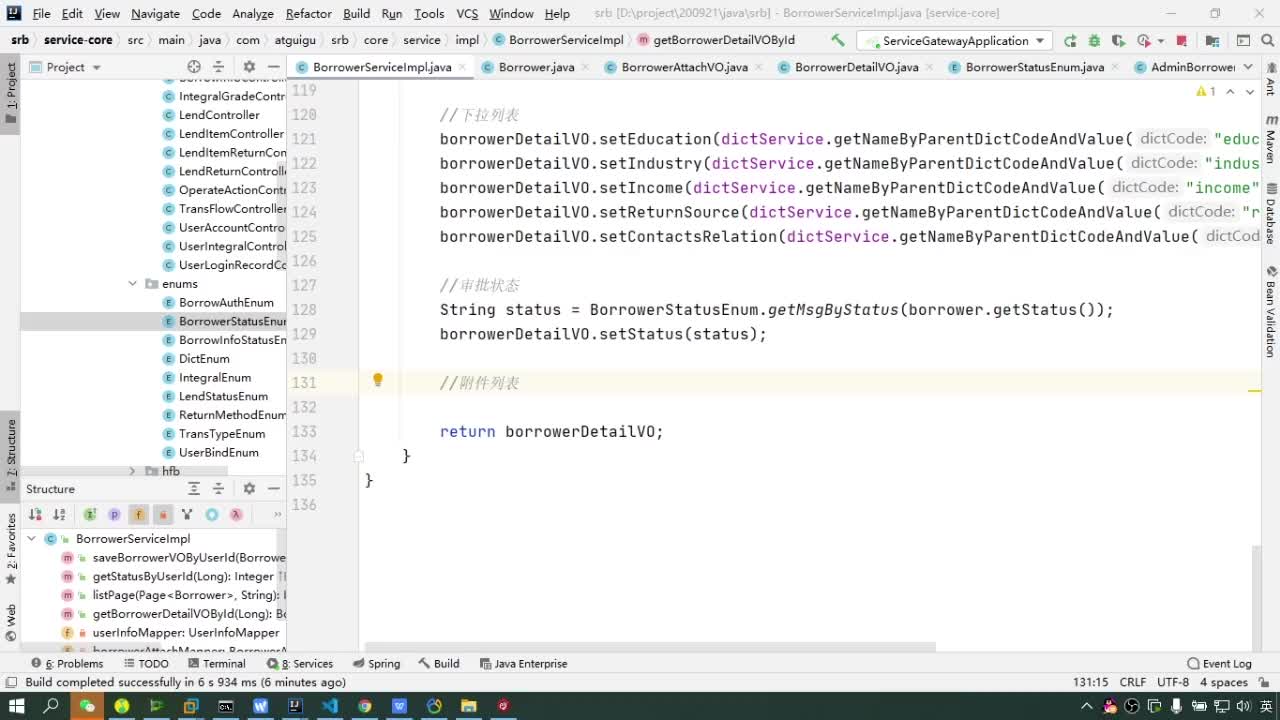Toggle Show Inherited in Structure toolbar
The width and height of the screenshot is (1280, 720).
90,515
